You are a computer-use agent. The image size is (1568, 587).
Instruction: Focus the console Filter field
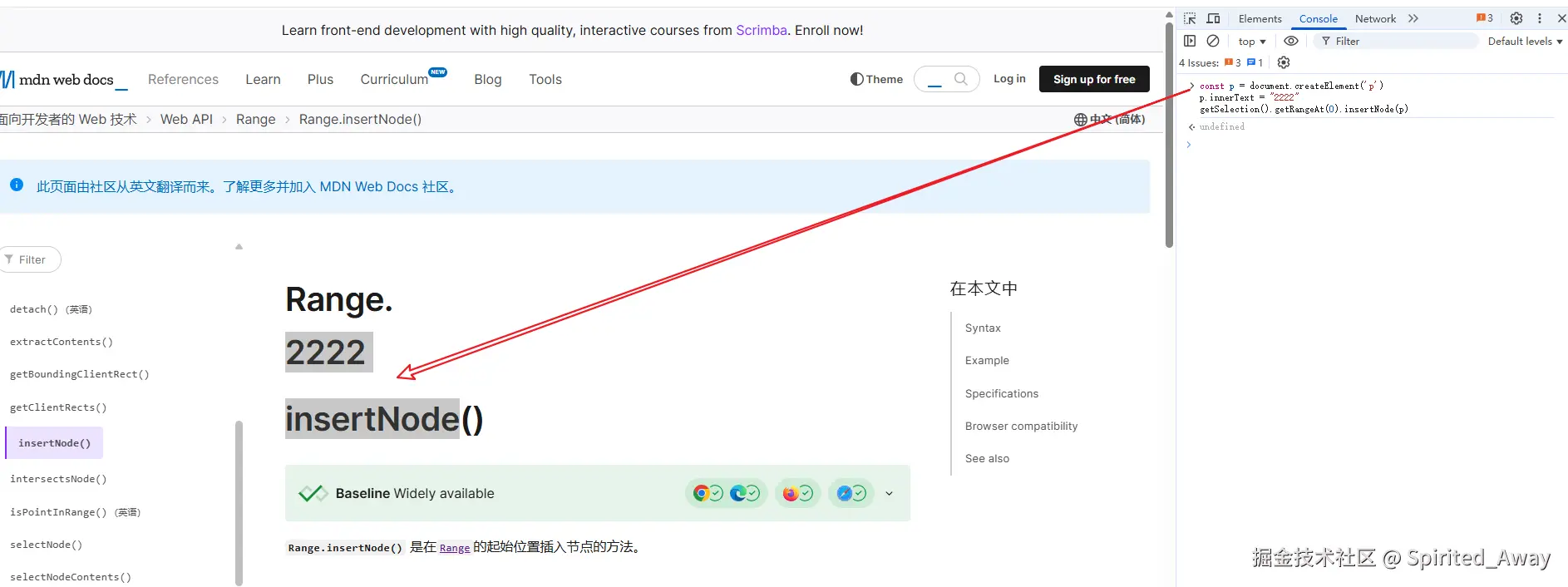[1397, 41]
